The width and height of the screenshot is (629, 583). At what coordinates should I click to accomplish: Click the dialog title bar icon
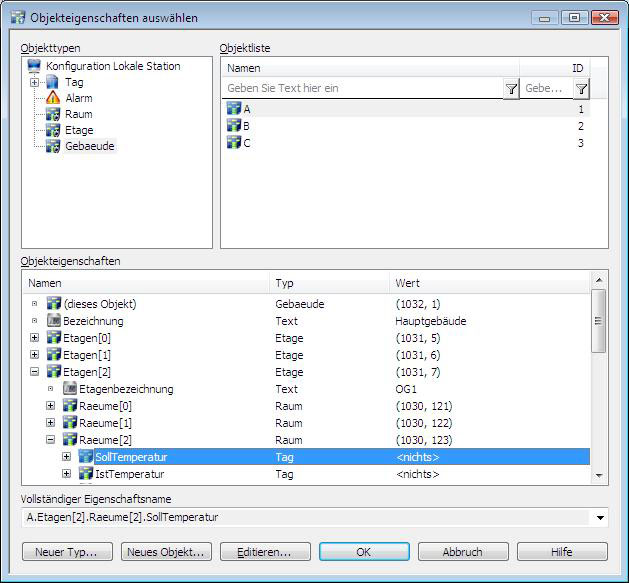tap(18, 18)
